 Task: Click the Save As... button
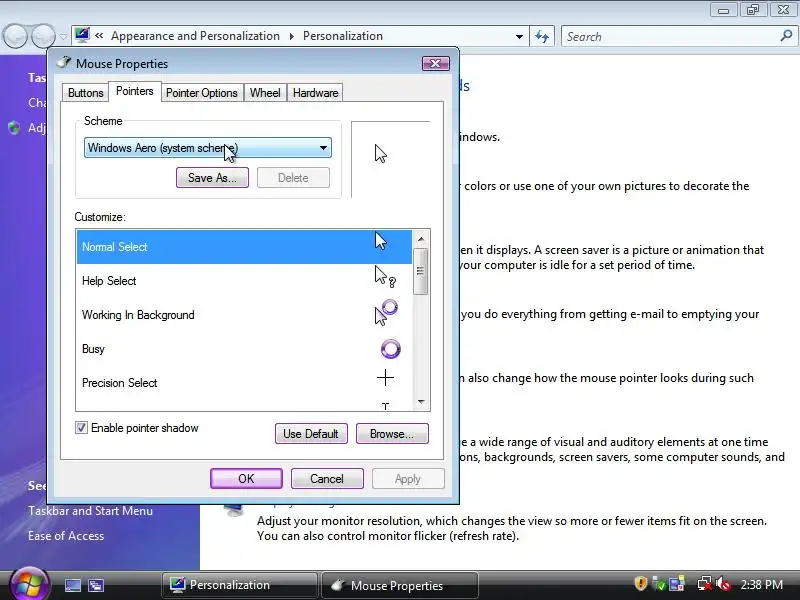tap(212, 178)
